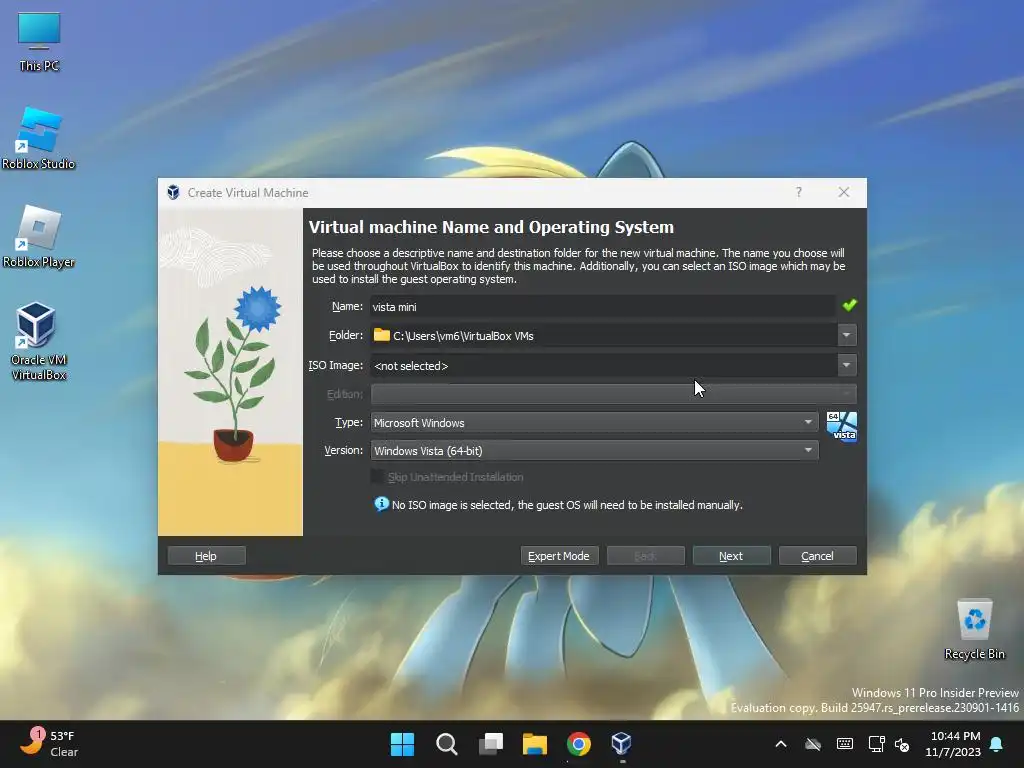Click the blue info icon beside ISO notice

click(x=381, y=504)
